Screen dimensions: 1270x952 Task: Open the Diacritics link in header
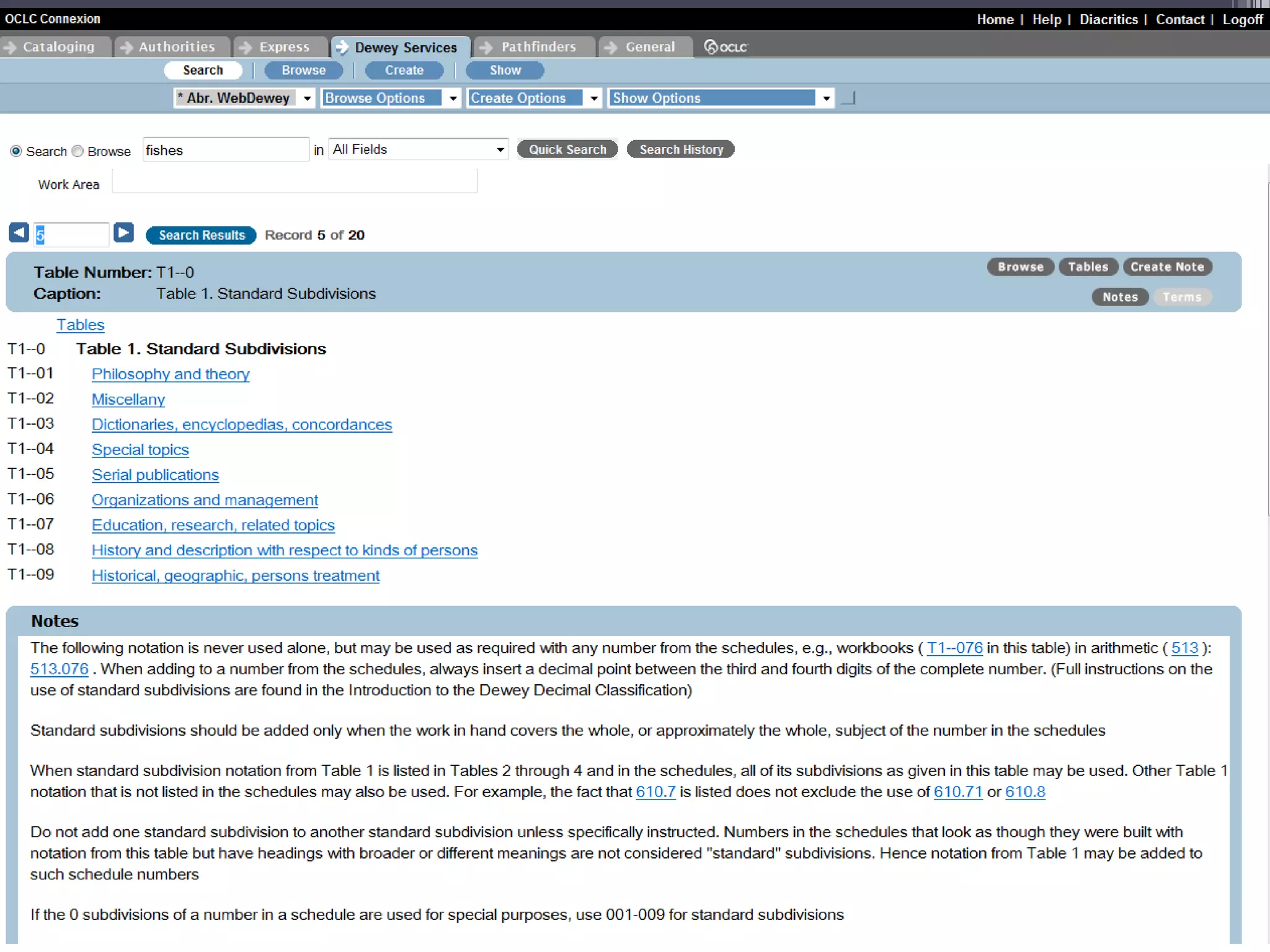(1108, 19)
